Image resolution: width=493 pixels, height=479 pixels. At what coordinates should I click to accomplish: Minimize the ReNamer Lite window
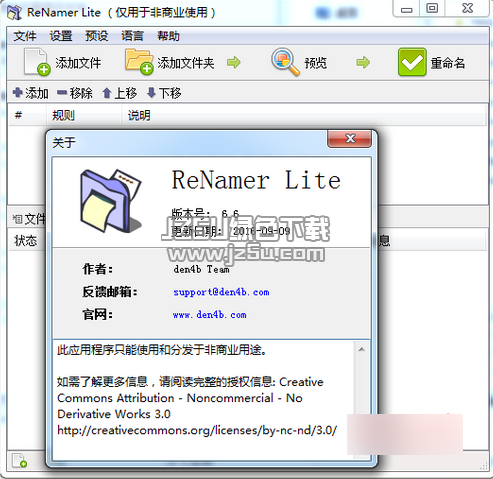(x=406, y=8)
